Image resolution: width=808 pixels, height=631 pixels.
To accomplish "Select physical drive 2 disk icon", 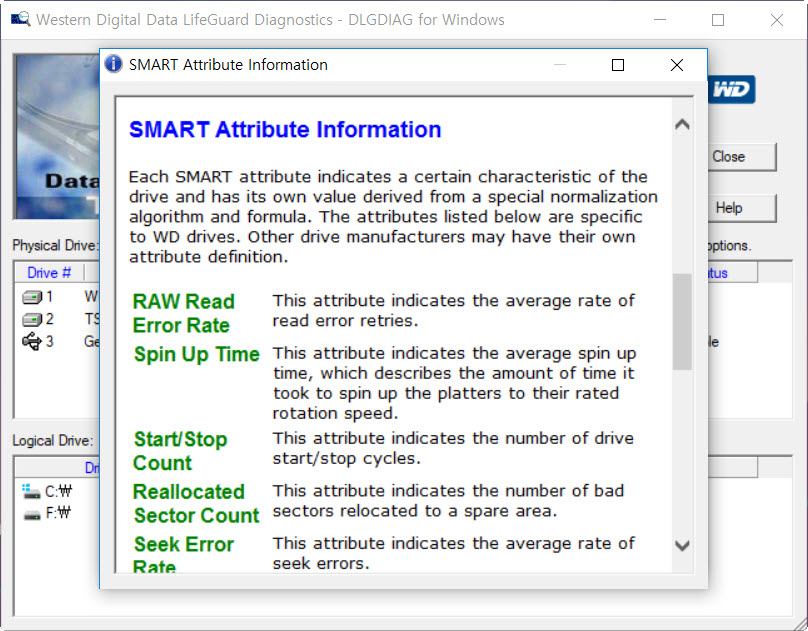I will 31,319.
